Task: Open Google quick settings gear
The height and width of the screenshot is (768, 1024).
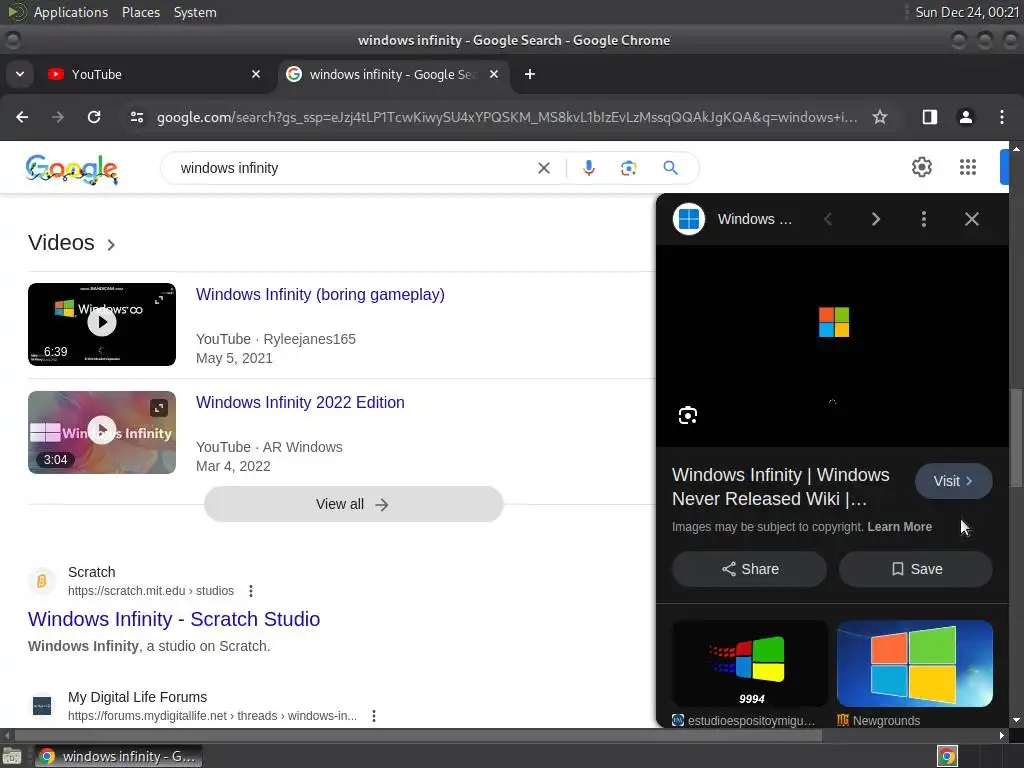Action: click(x=921, y=167)
